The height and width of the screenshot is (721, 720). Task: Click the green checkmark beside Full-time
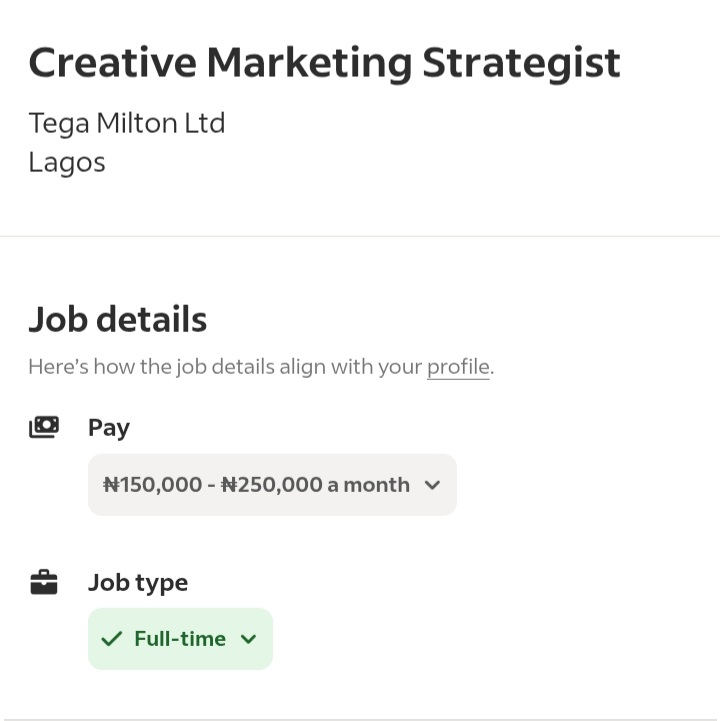point(111,639)
